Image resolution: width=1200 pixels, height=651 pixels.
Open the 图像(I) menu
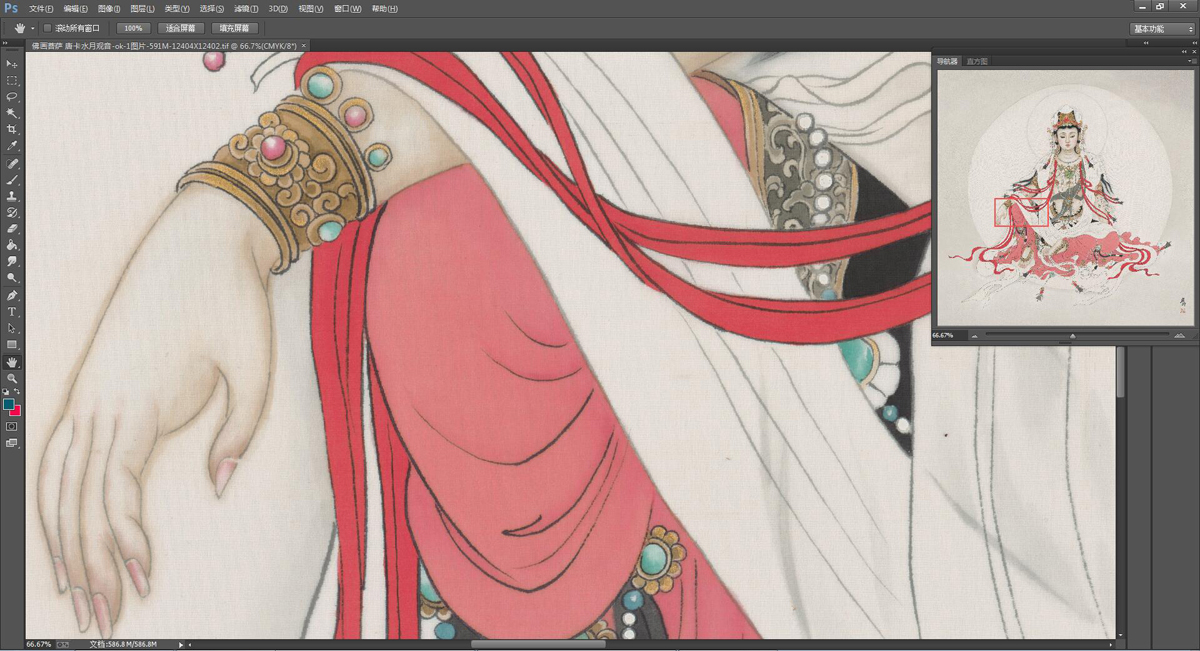[x=109, y=8]
